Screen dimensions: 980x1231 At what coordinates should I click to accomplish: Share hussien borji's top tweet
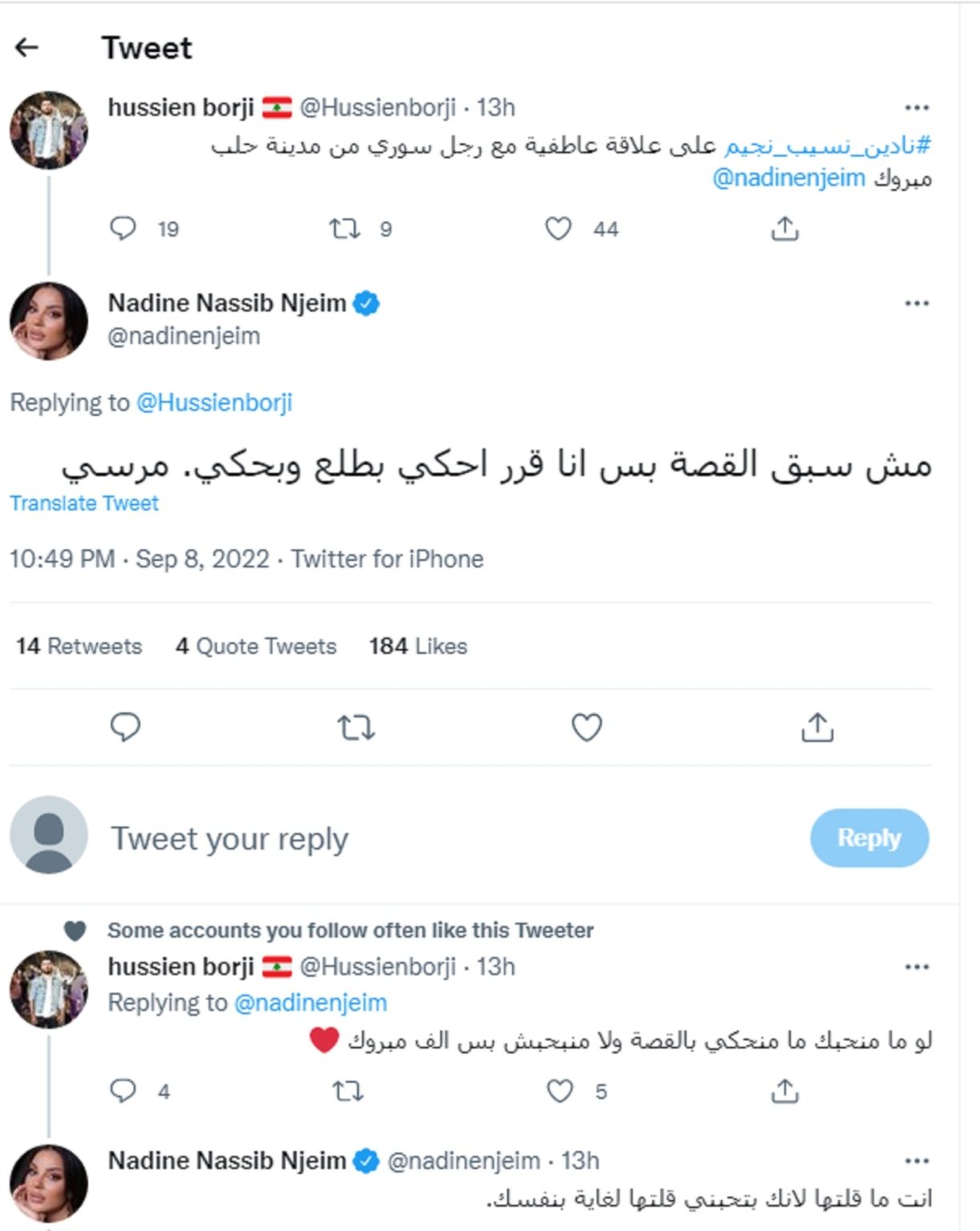[x=784, y=229]
